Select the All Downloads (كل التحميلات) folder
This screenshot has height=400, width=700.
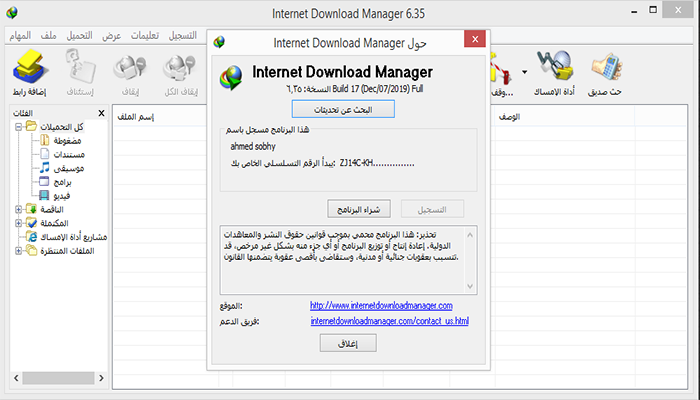coord(62,127)
